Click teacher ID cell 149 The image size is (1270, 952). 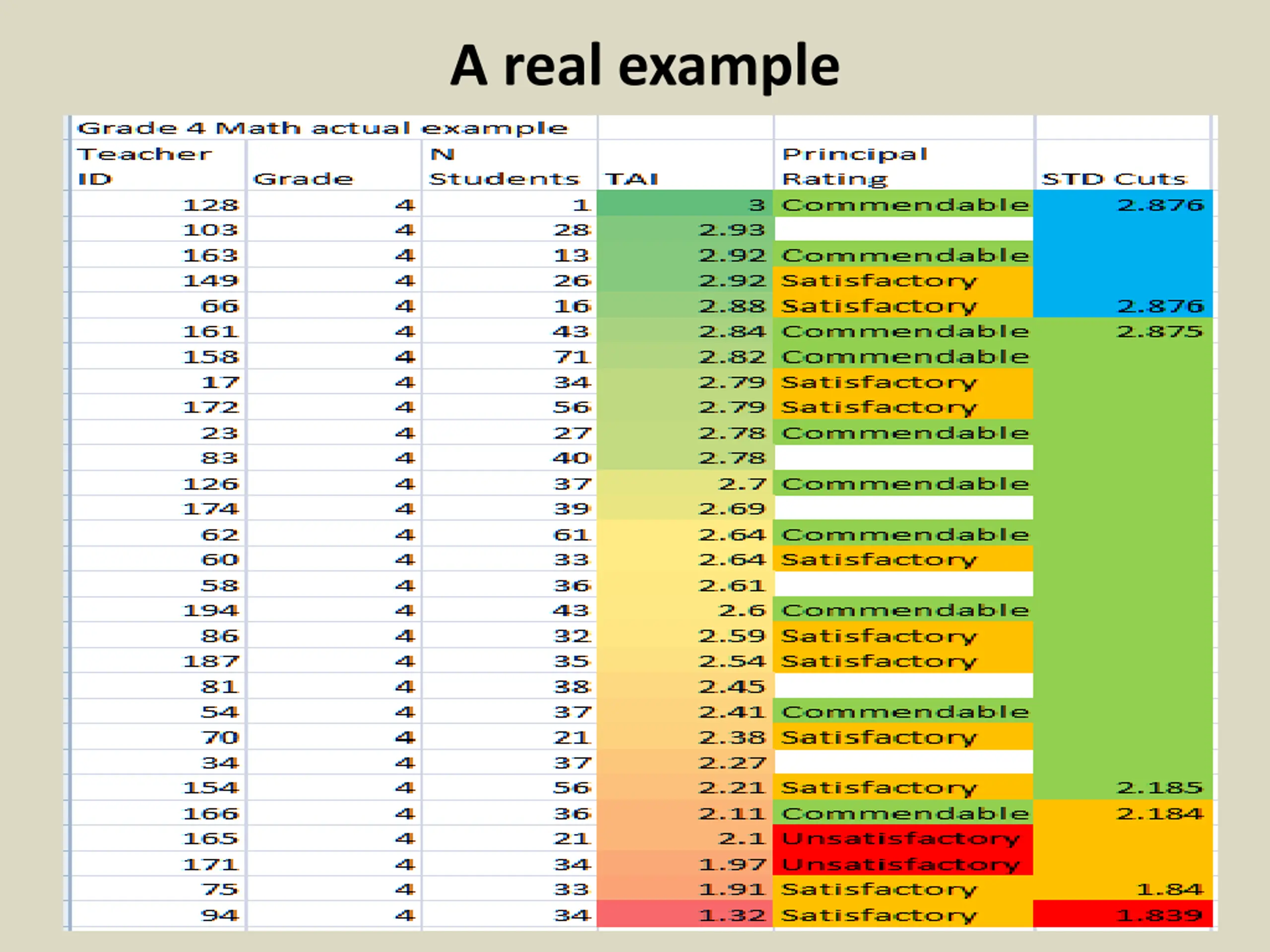[x=158, y=280]
